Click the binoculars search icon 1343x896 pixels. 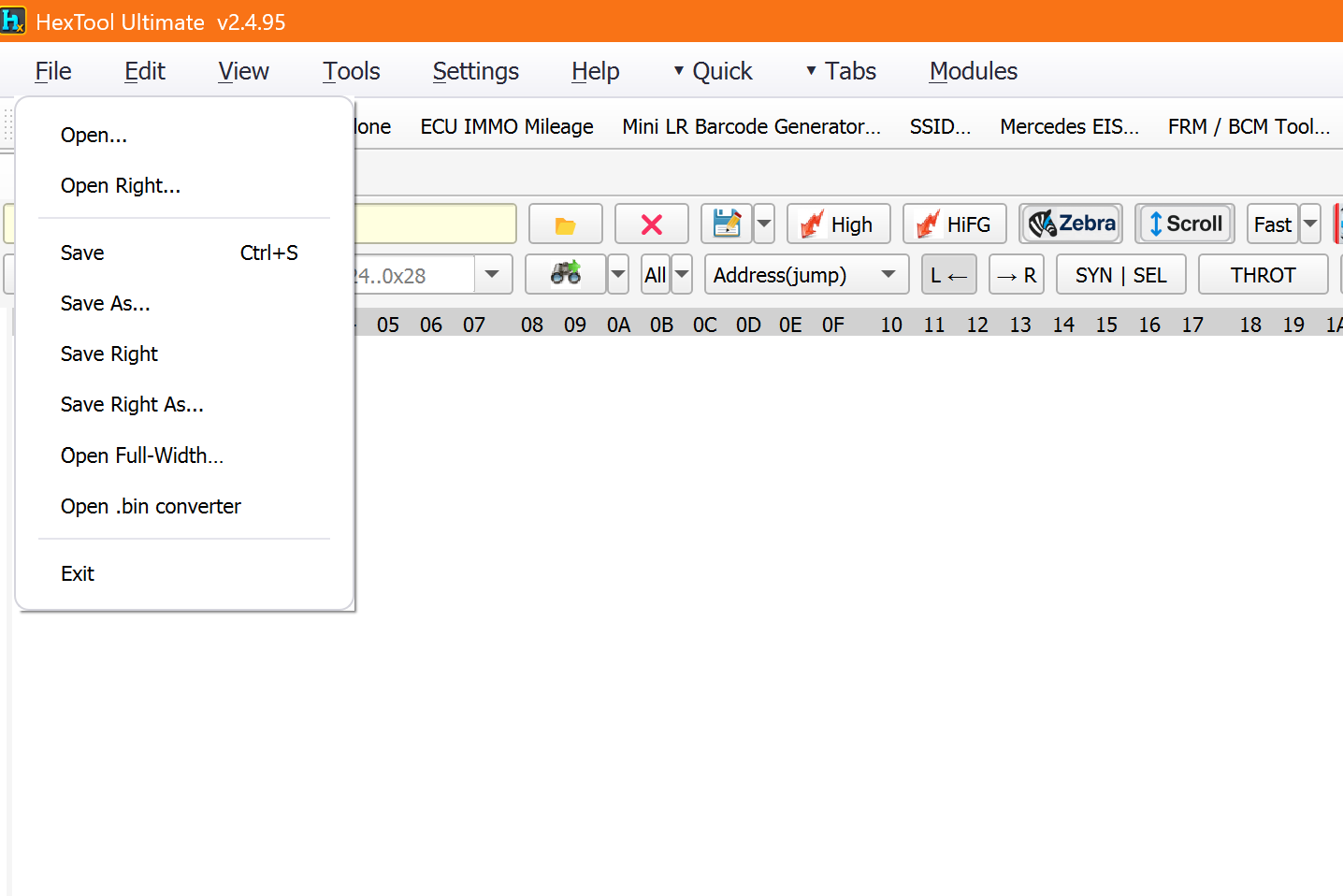(x=566, y=274)
